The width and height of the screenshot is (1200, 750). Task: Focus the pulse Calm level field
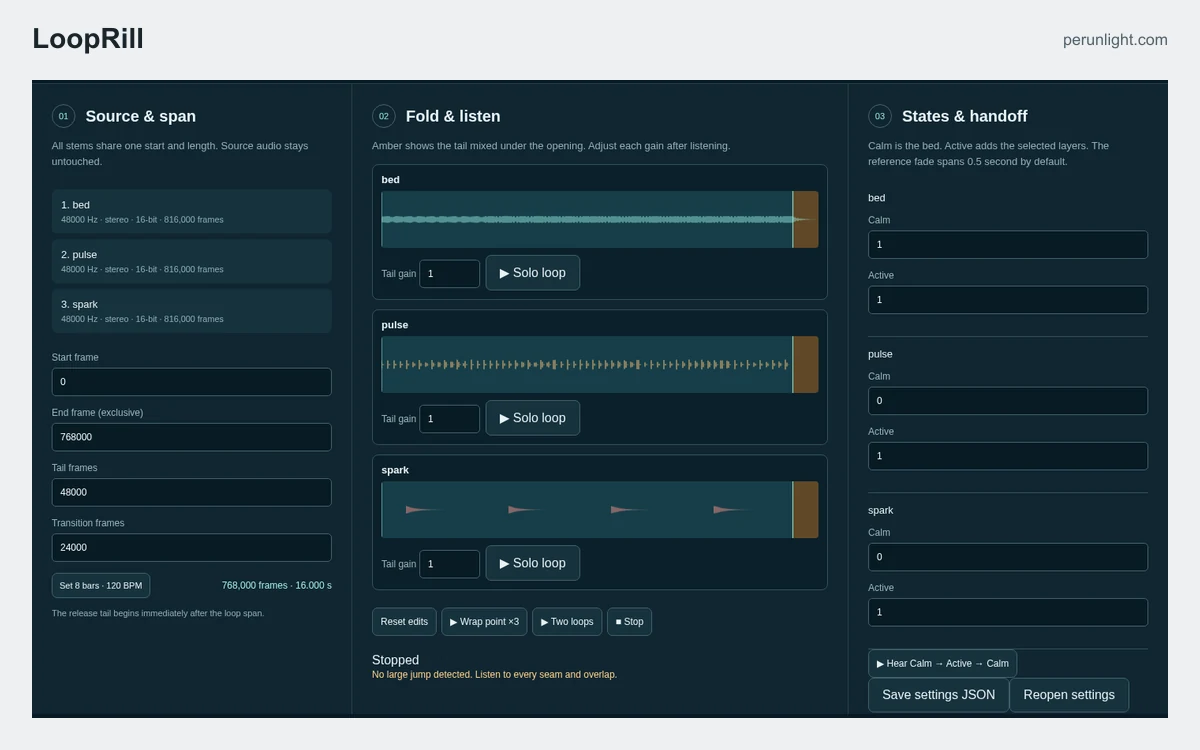(x=1008, y=401)
